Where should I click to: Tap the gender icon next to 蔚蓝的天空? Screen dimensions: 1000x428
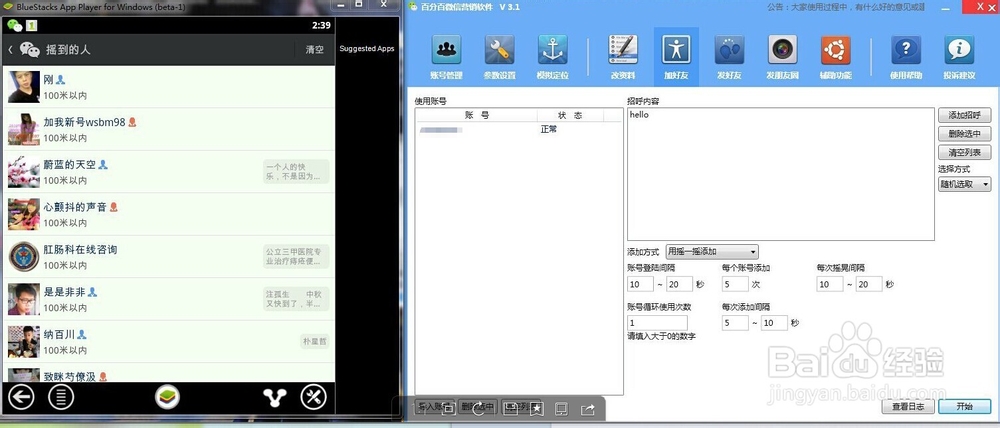coord(103,165)
